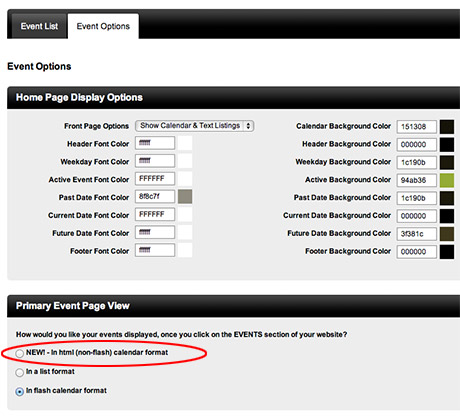Open the Front Page Options dropdown

coord(195,126)
